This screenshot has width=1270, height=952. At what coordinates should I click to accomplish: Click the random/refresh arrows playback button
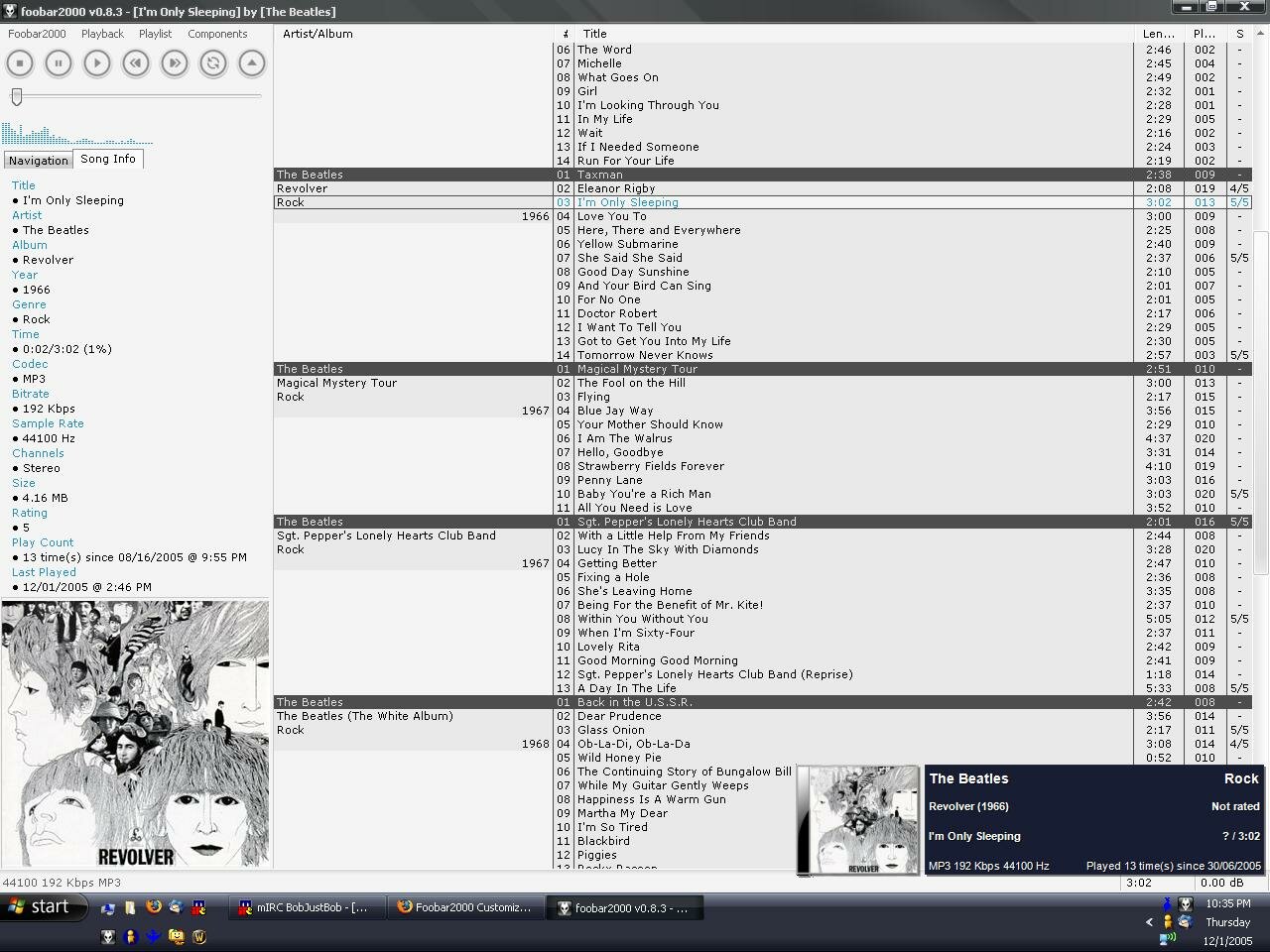tap(213, 63)
